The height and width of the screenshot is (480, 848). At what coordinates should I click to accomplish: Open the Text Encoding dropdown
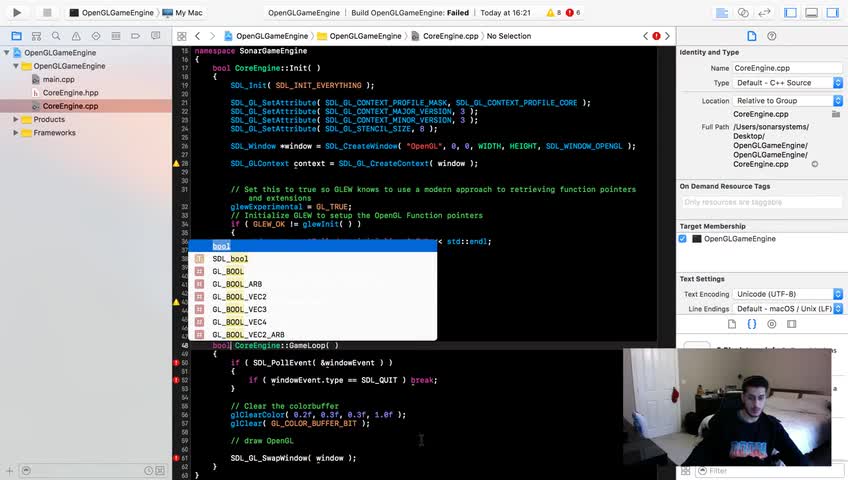[787, 294]
